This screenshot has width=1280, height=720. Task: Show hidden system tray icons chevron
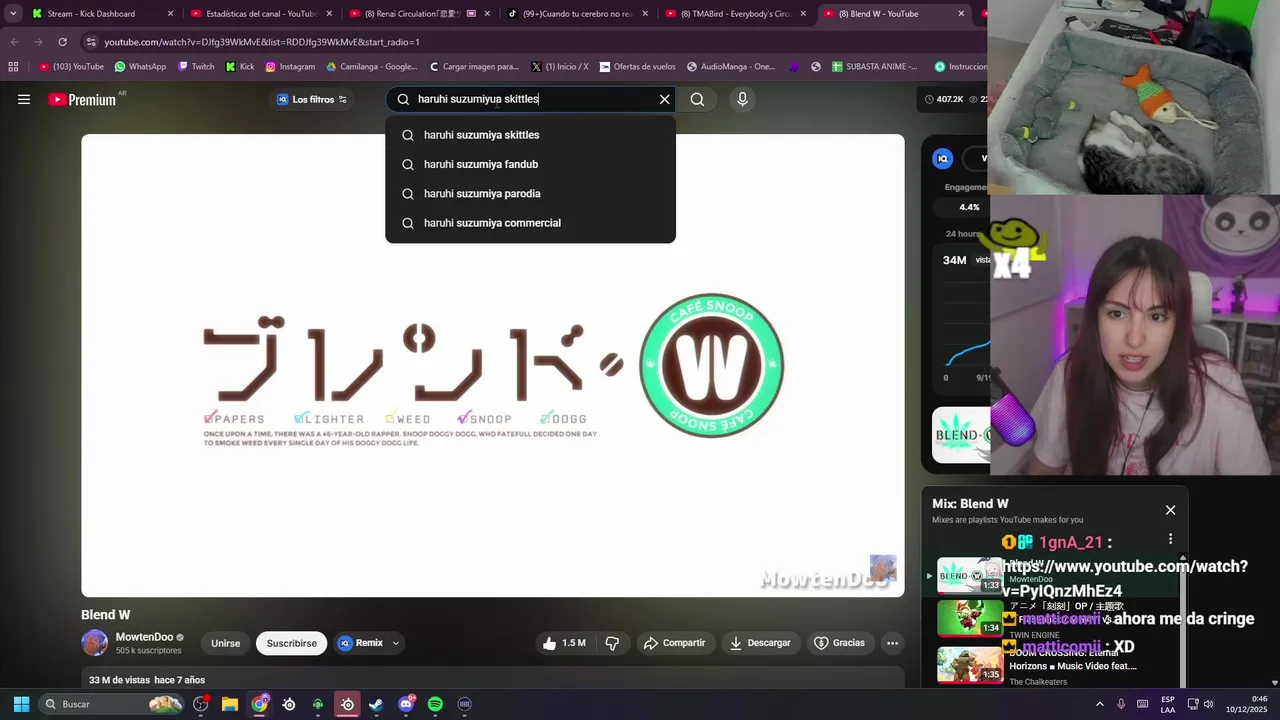click(x=1100, y=704)
